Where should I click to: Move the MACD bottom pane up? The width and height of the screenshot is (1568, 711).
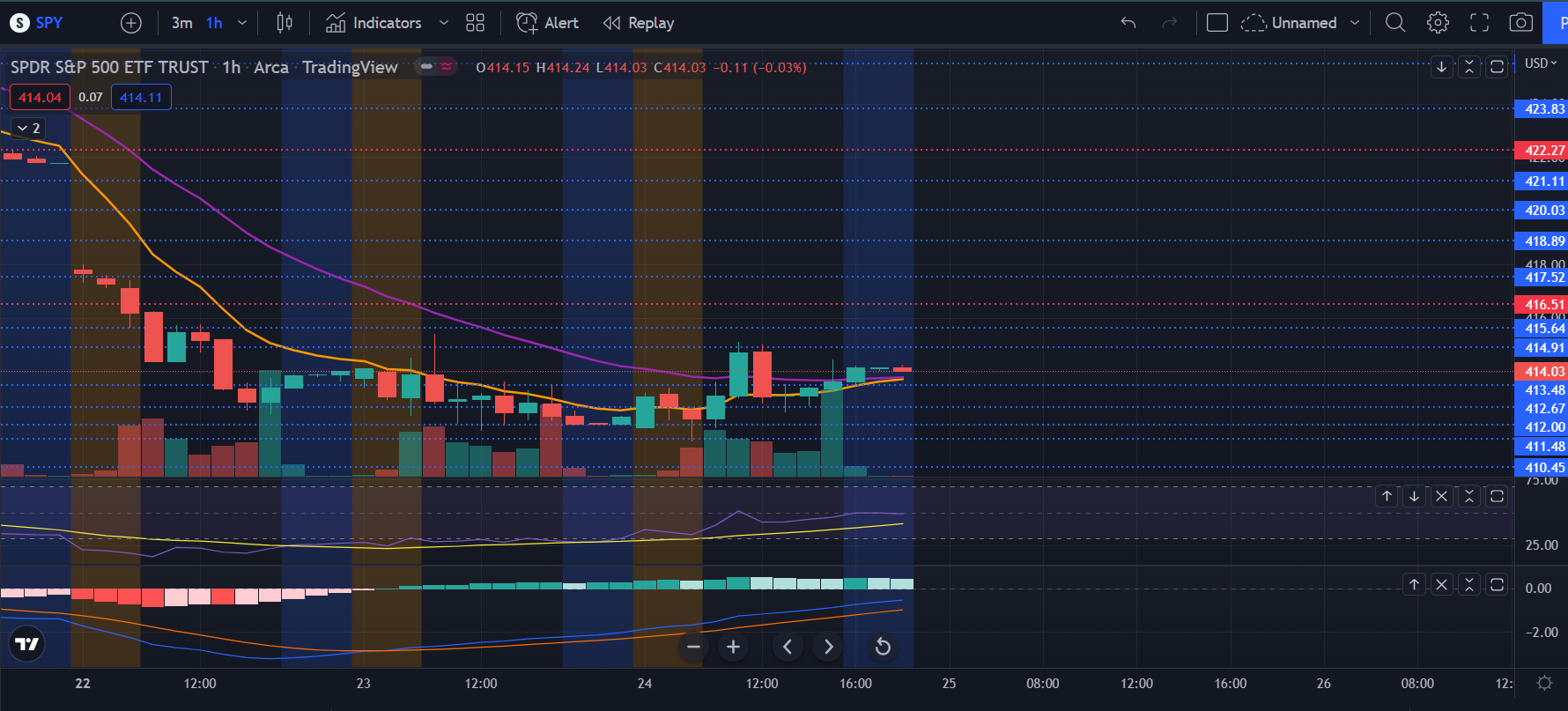(x=1414, y=585)
